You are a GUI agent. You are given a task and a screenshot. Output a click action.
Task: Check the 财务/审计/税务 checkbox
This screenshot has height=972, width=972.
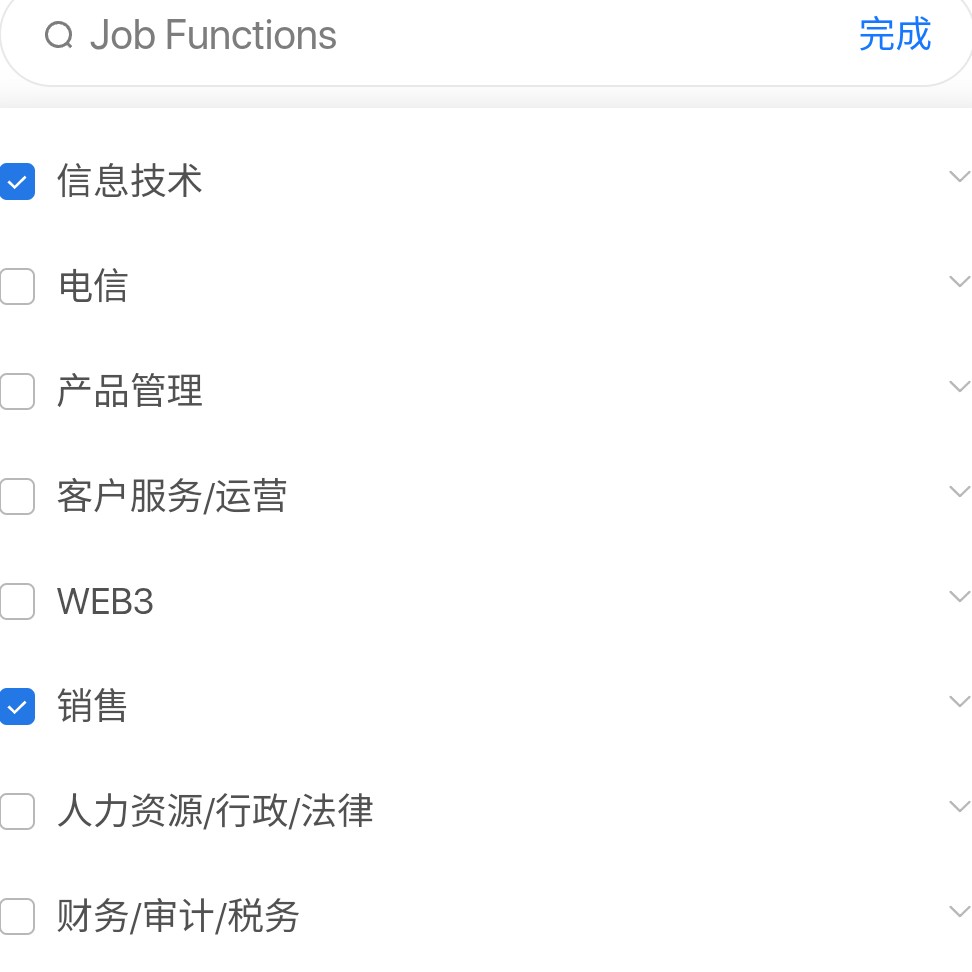17,916
